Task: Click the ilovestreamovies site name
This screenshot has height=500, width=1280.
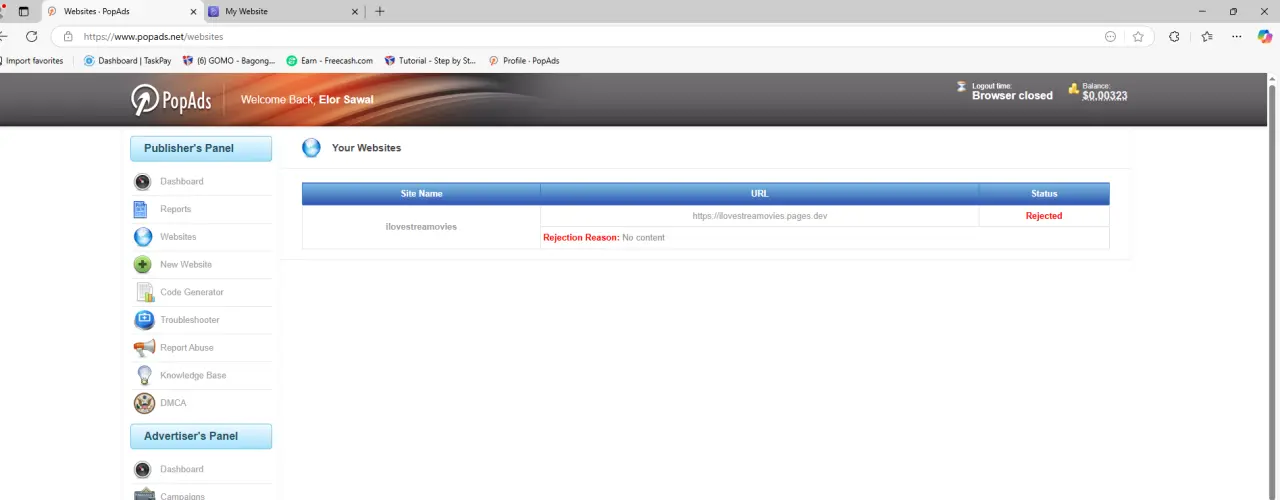Action: pos(421,227)
